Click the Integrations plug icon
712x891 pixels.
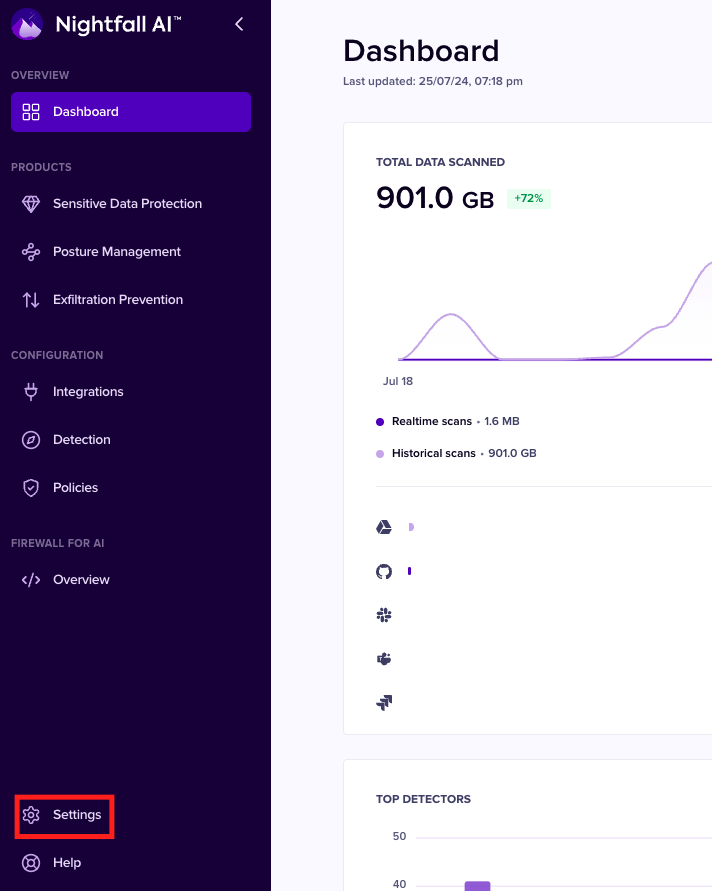(31, 392)
